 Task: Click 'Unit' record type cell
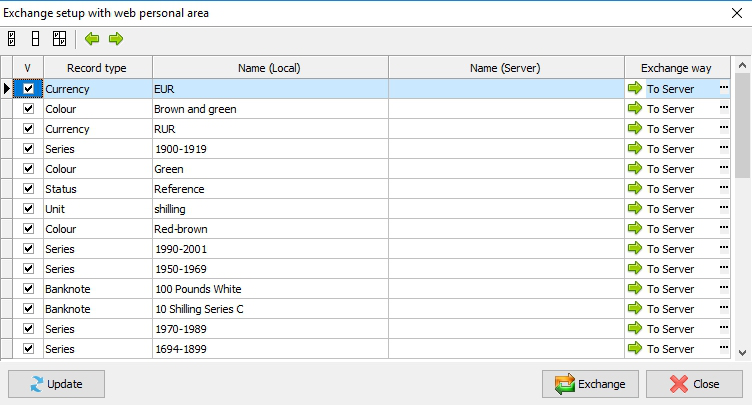pos(97,209)
